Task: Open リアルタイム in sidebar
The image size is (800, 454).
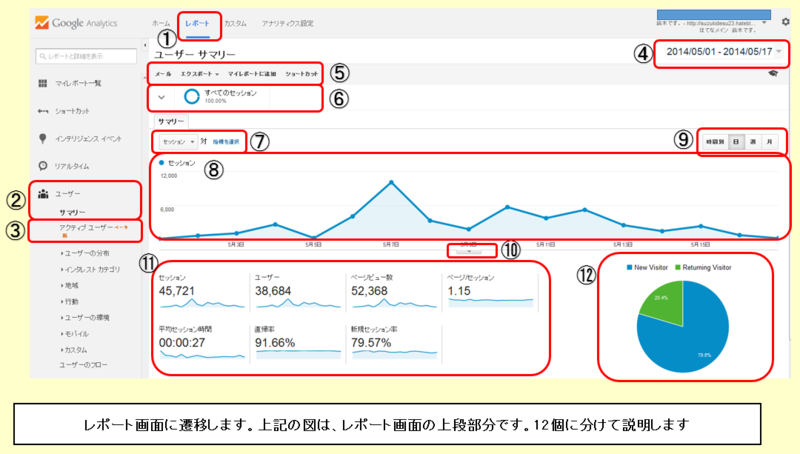Action: (x=72, y=166)
